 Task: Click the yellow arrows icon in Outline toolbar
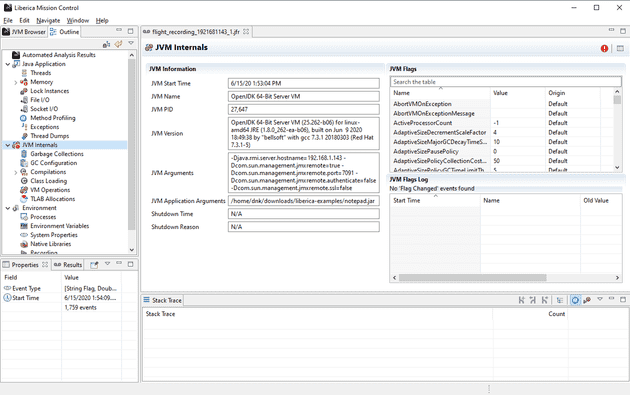pyautogui.click(x=118, y=44)
